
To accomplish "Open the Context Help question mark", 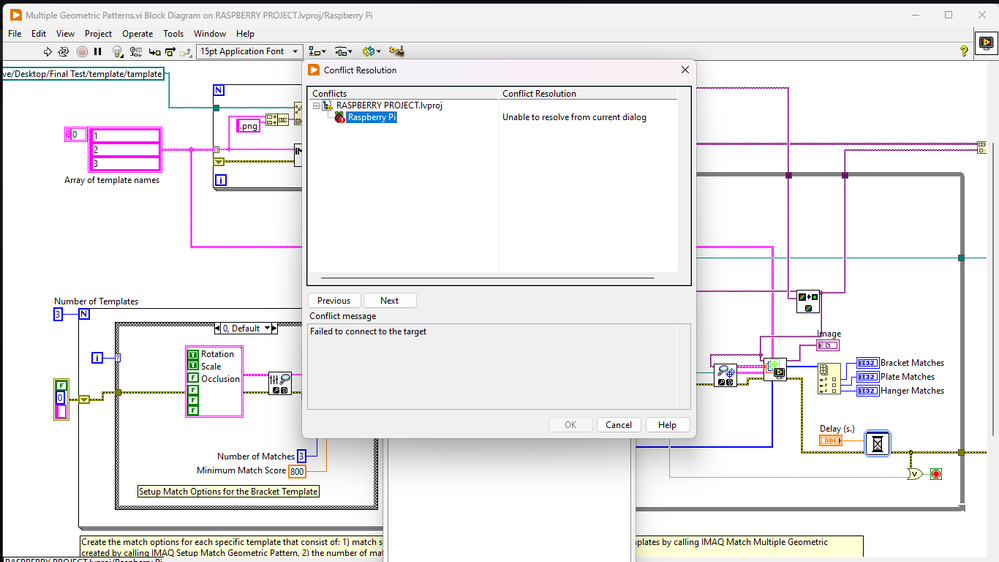I will 963,51.
